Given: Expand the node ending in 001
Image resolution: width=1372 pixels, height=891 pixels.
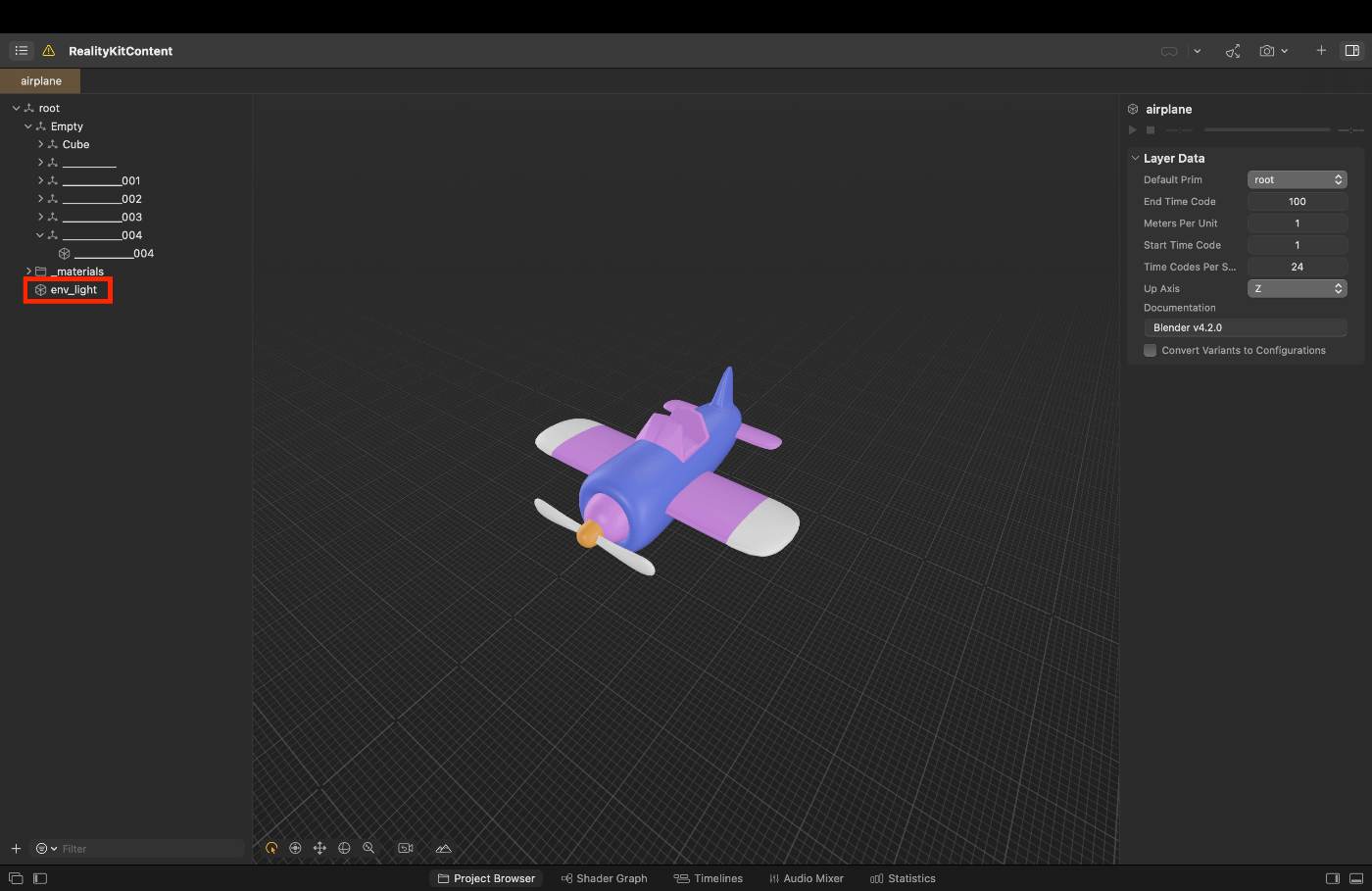Looking at the screenshot, I should click(40, 180).
